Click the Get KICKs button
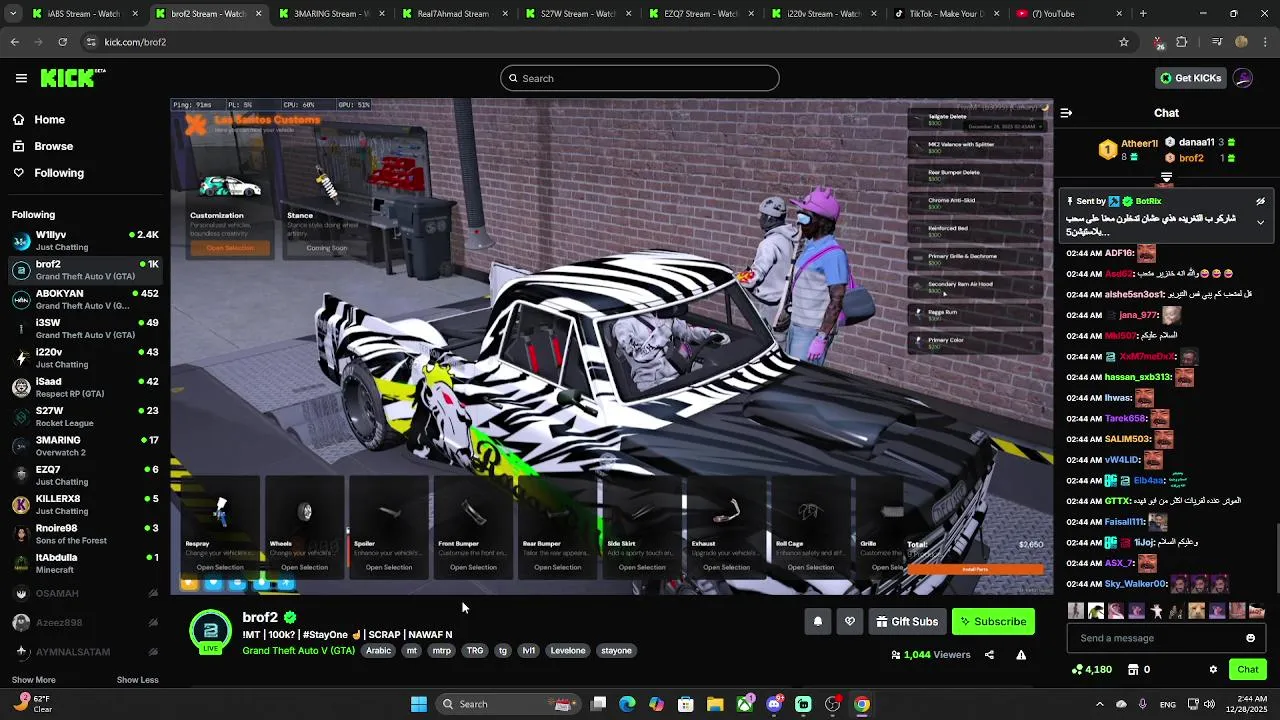The height and width of the screenshot is (720, 1280). 1190,78
